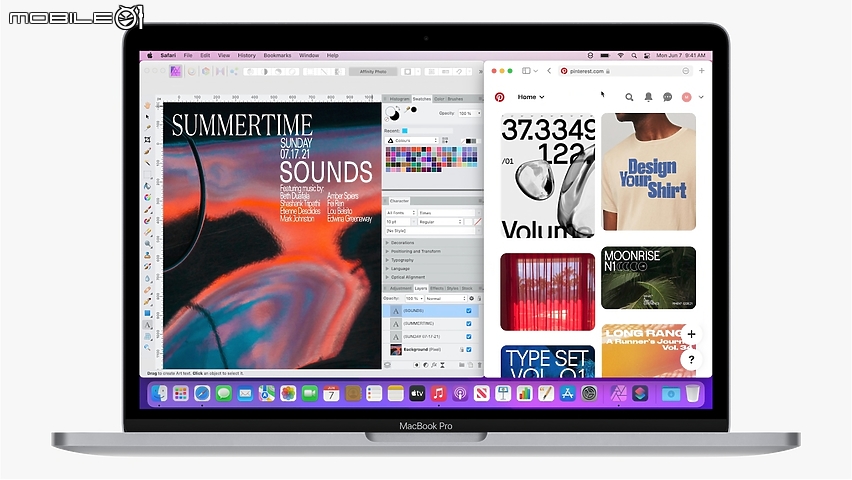Open App Store from the Dock
Image resolution: width=852 pixels, height=480 pixels.
tap(567, 393)
